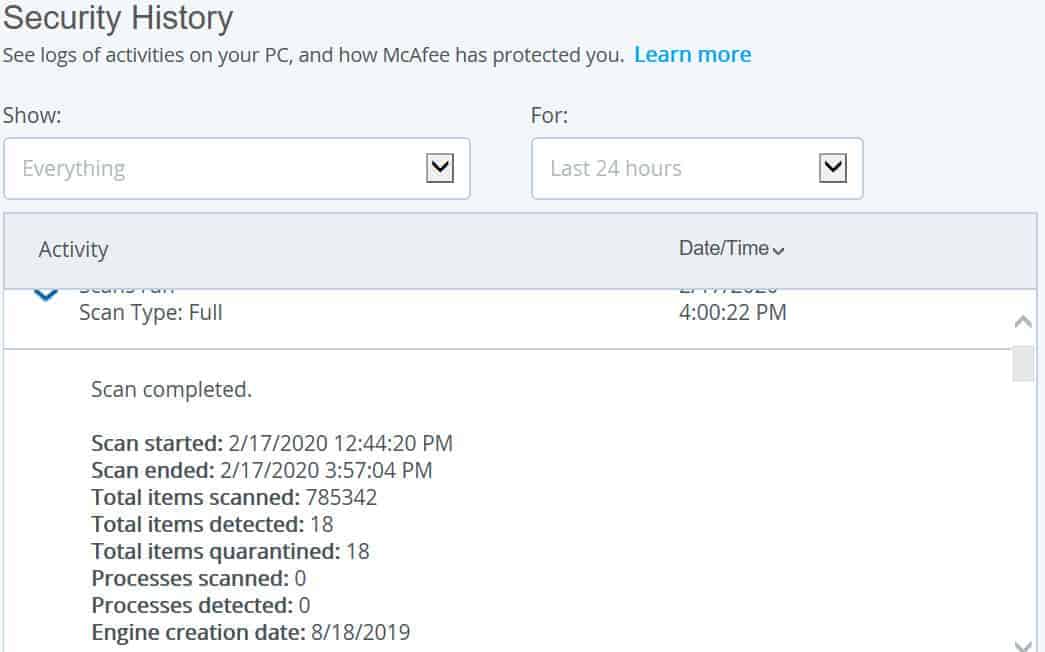Viewport: 1045px width, 652px height.
Task: Click the arrow icon on Last 24 hours
Action: click(x=832, y=168)
